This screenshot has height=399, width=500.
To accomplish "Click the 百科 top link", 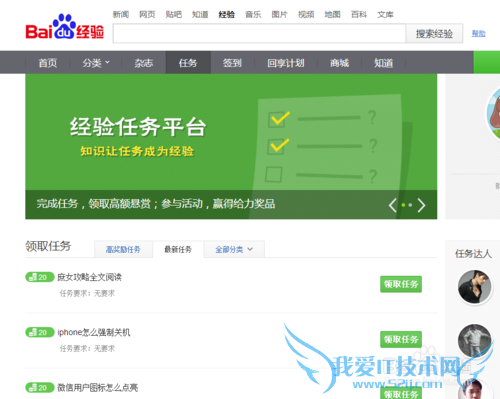I will [359, 14].
